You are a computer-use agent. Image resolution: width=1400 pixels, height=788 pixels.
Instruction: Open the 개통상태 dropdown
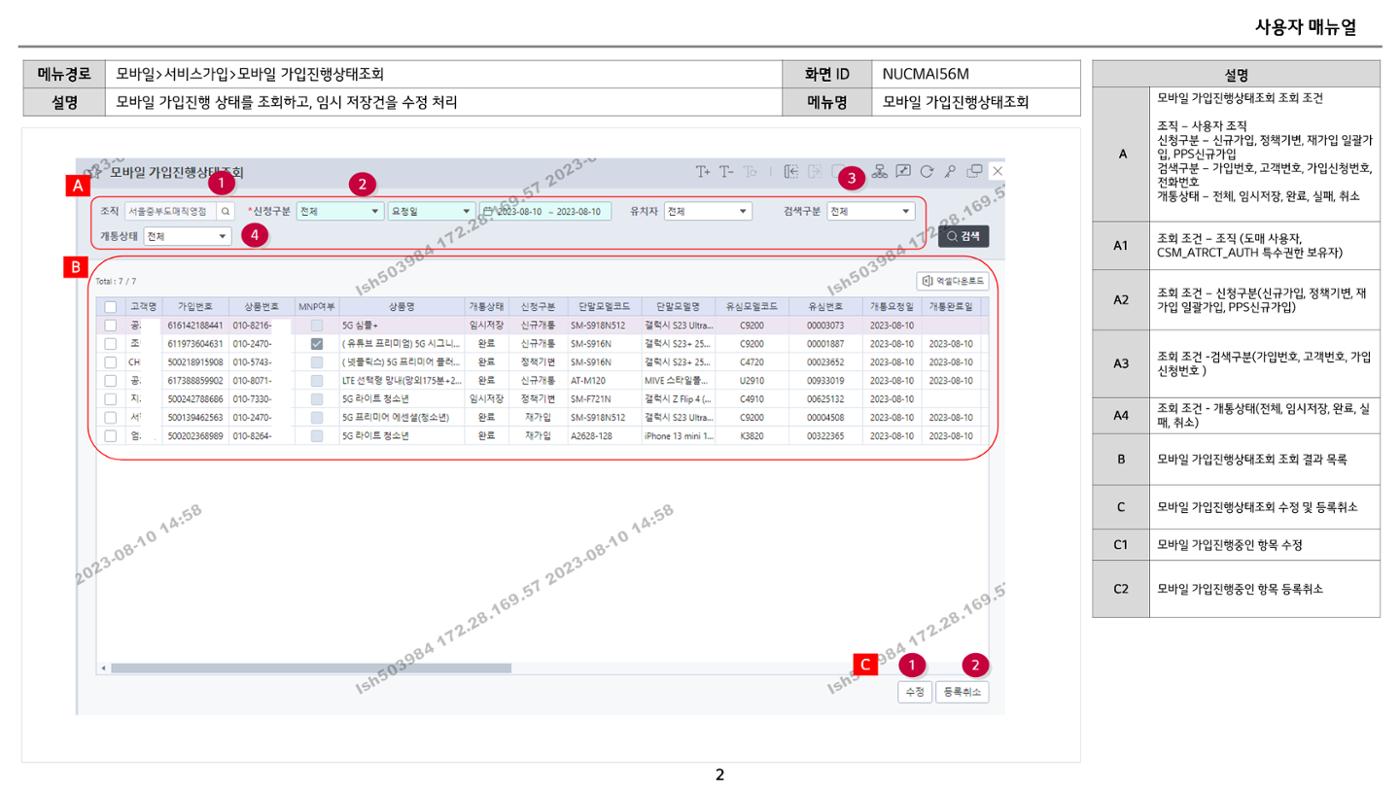tap(188, 237)
